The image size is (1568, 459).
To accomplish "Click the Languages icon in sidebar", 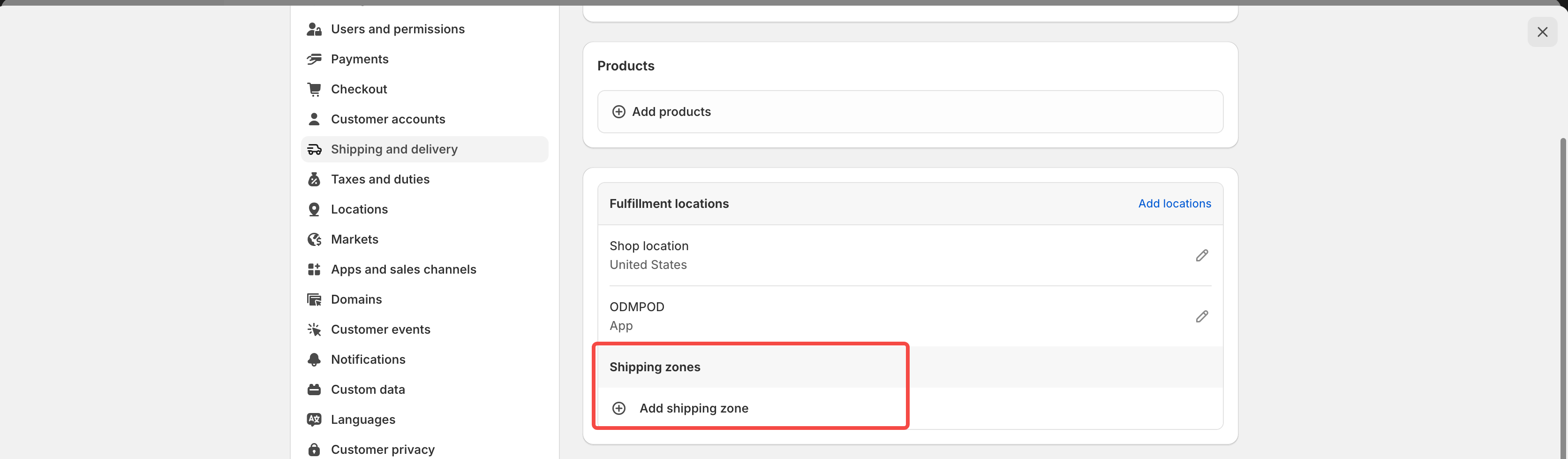I will (314, 420).
